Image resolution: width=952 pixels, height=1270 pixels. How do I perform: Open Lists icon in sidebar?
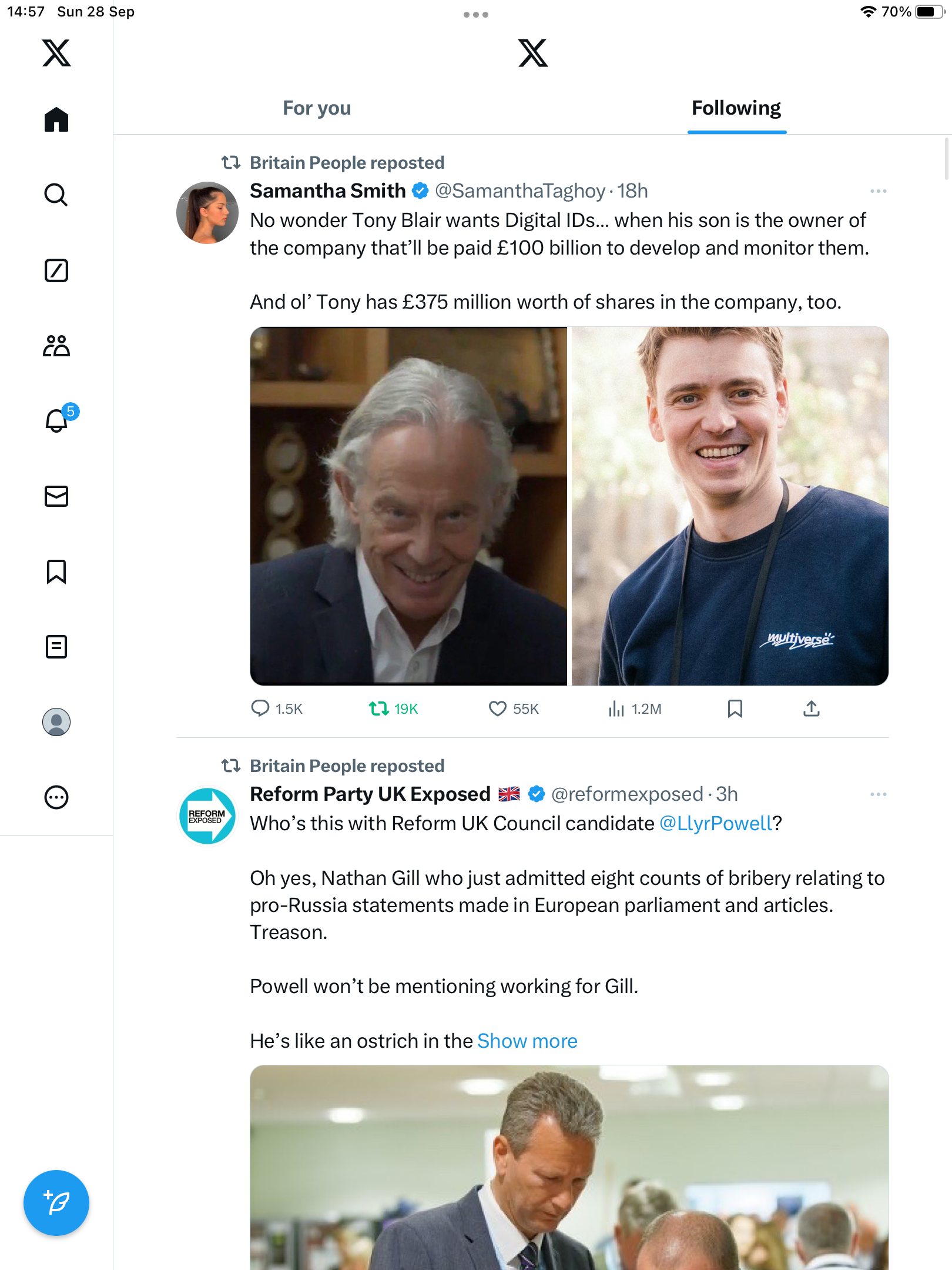56,647
